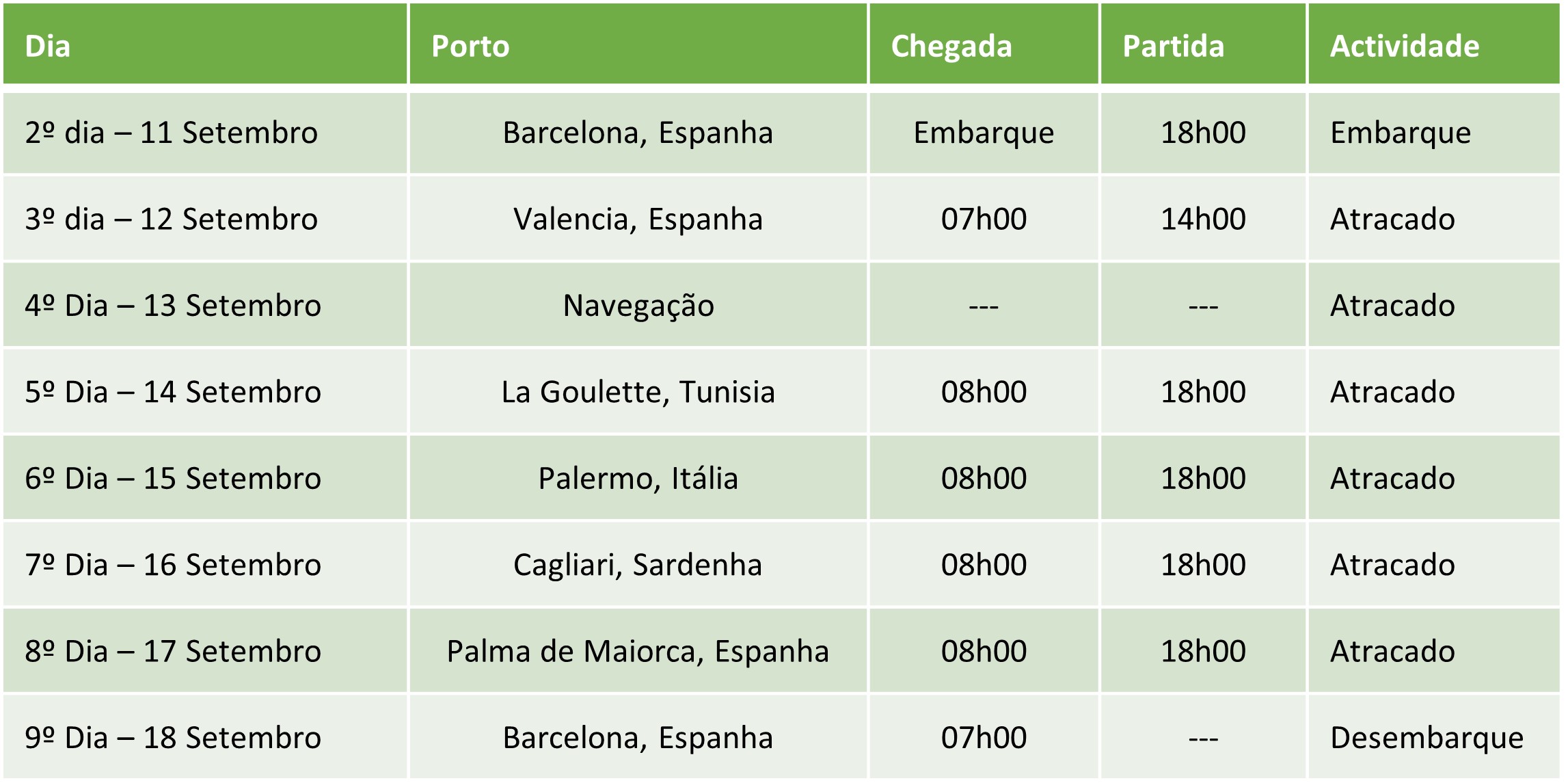Screen dimensions: 1568x783
Task: Click the Valencia, Espanha port cell
Action: tap(638, 220)
